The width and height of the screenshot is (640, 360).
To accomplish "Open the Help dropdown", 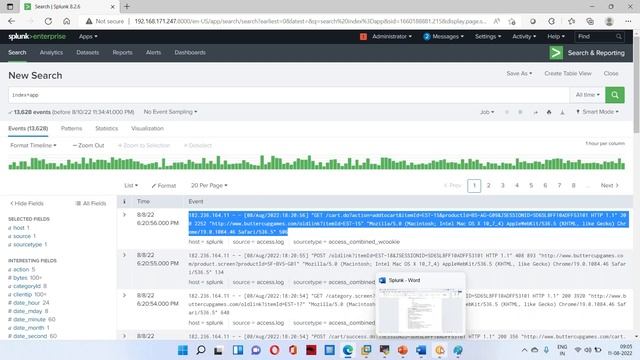I will [556, 37].
